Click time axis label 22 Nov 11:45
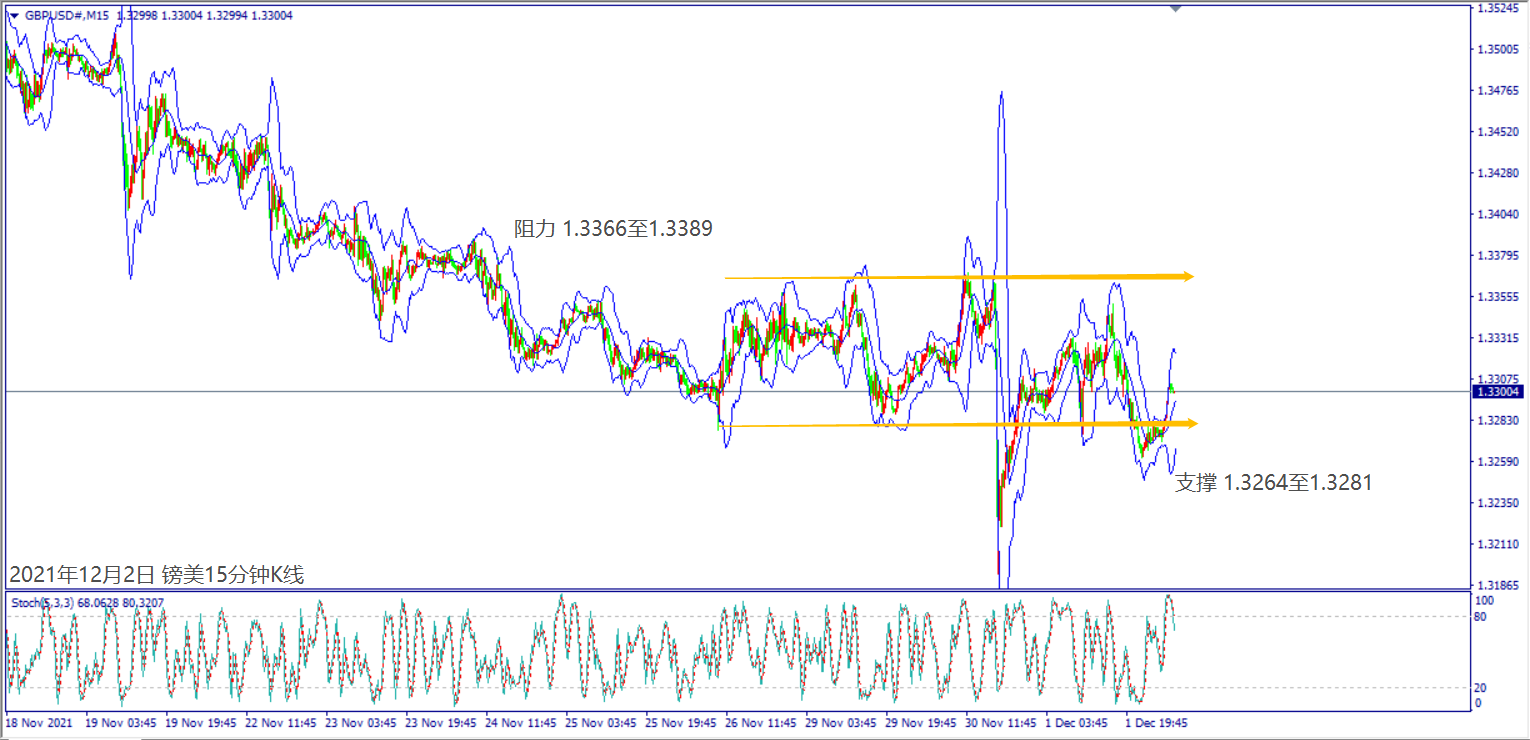The image size is (1530, 740). tap(280, 722)
